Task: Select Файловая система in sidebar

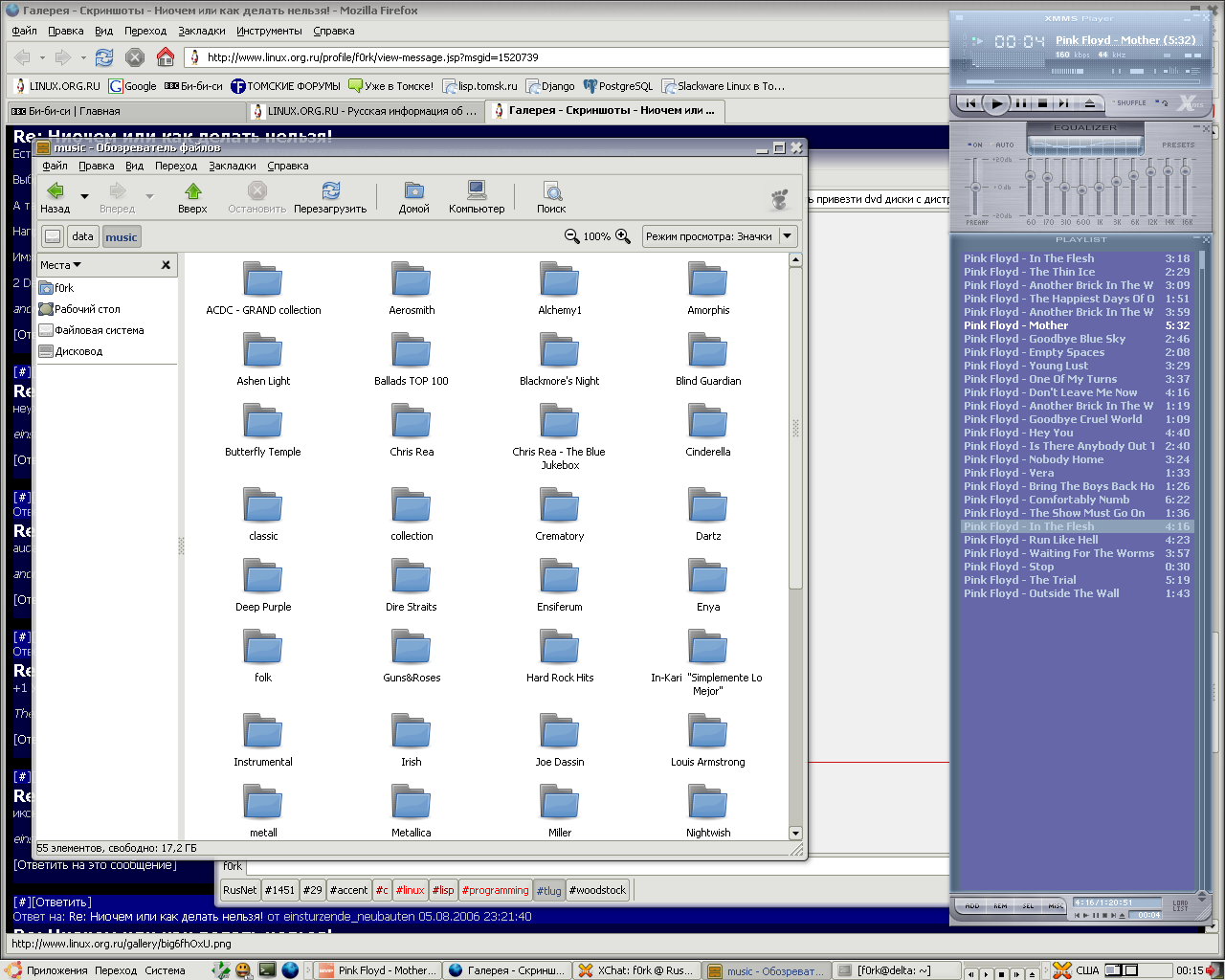Action: click(x=92, y=330)
